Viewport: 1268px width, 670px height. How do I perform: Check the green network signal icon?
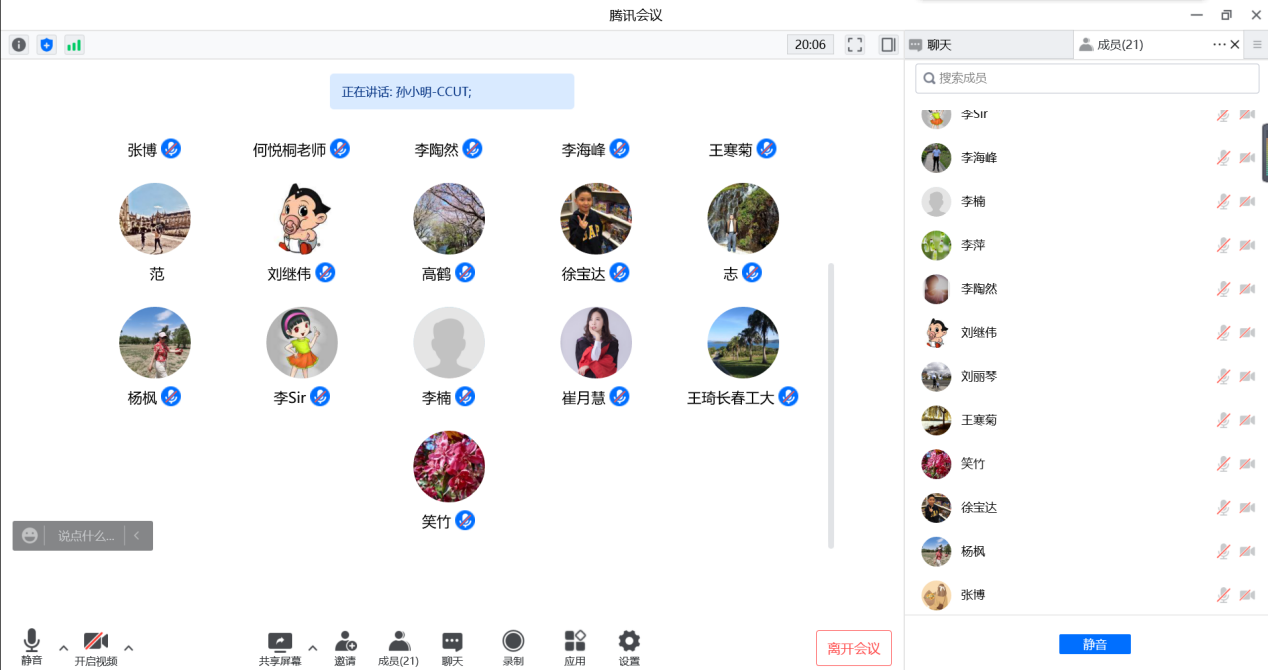click(74, 45)
